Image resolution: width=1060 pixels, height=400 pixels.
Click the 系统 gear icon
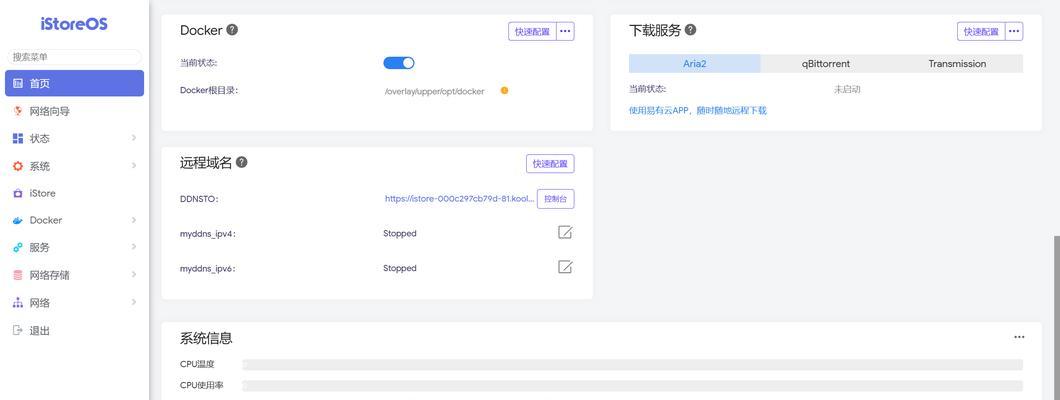point(18,166)
